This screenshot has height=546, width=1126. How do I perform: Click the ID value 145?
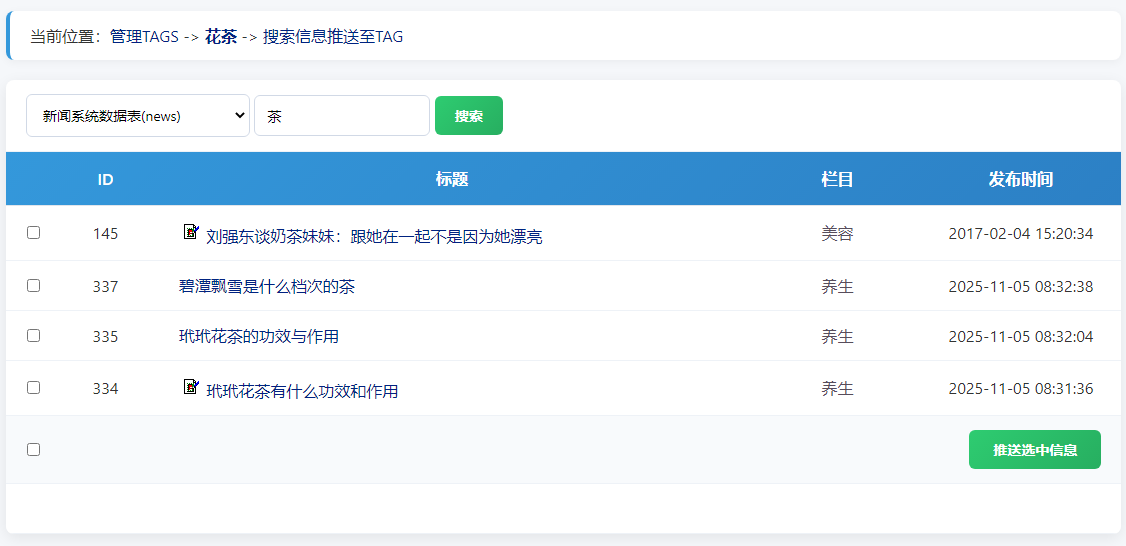coord(106,233)
